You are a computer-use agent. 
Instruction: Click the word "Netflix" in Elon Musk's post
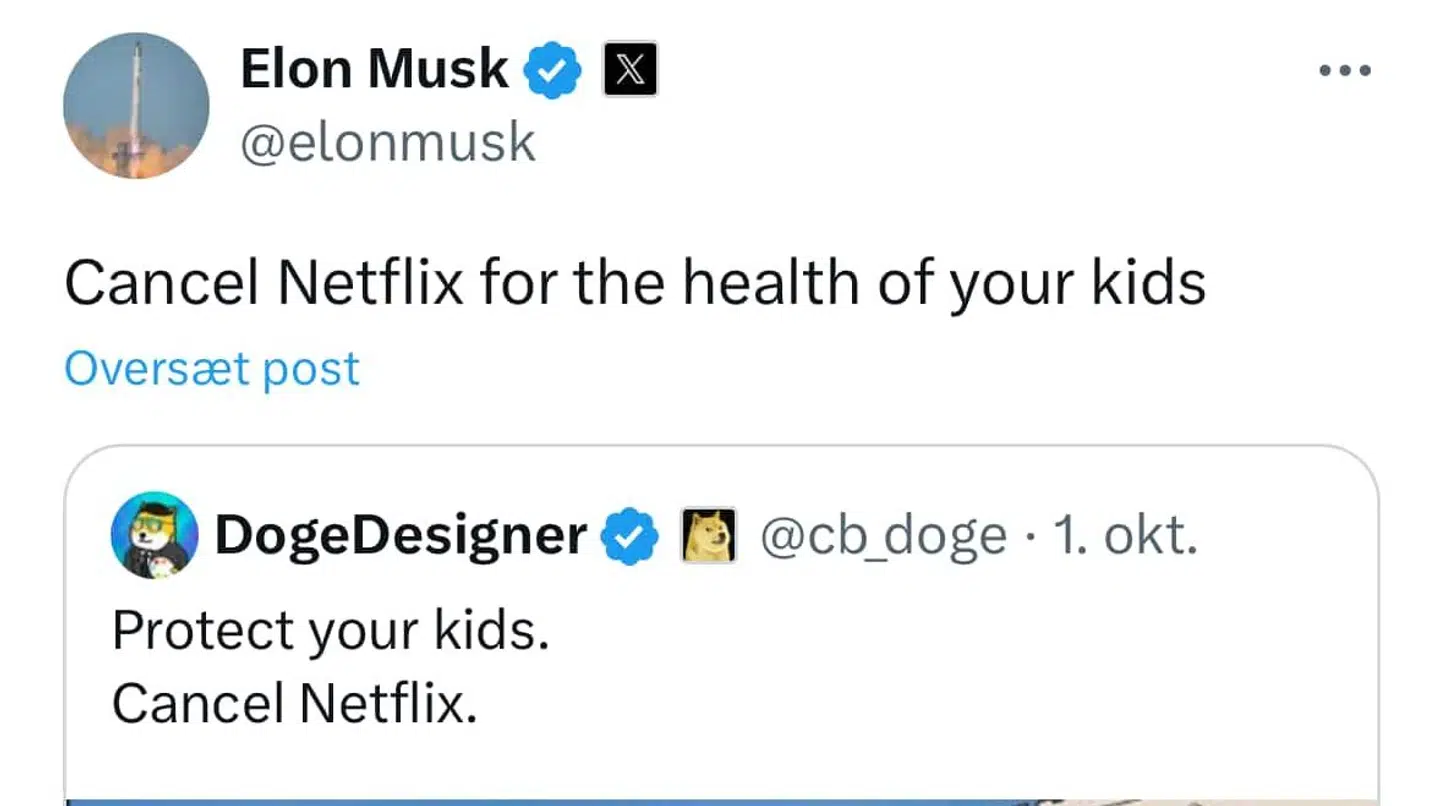(371, 284)
